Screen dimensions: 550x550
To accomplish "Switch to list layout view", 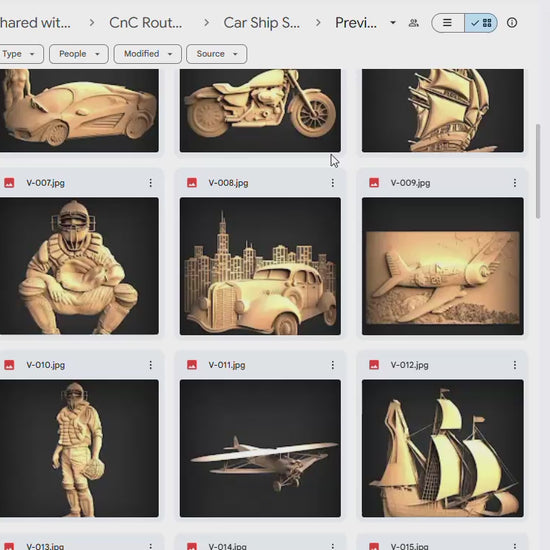I will [x=448, y=23].
